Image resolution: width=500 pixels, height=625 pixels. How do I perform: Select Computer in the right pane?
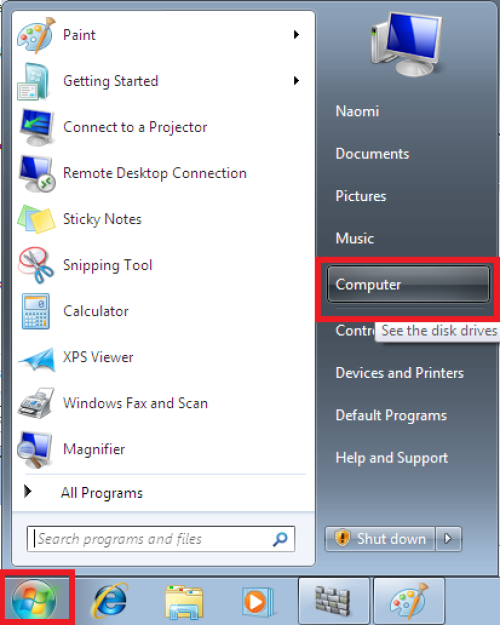pyautogui.click(x=408, y=284)
